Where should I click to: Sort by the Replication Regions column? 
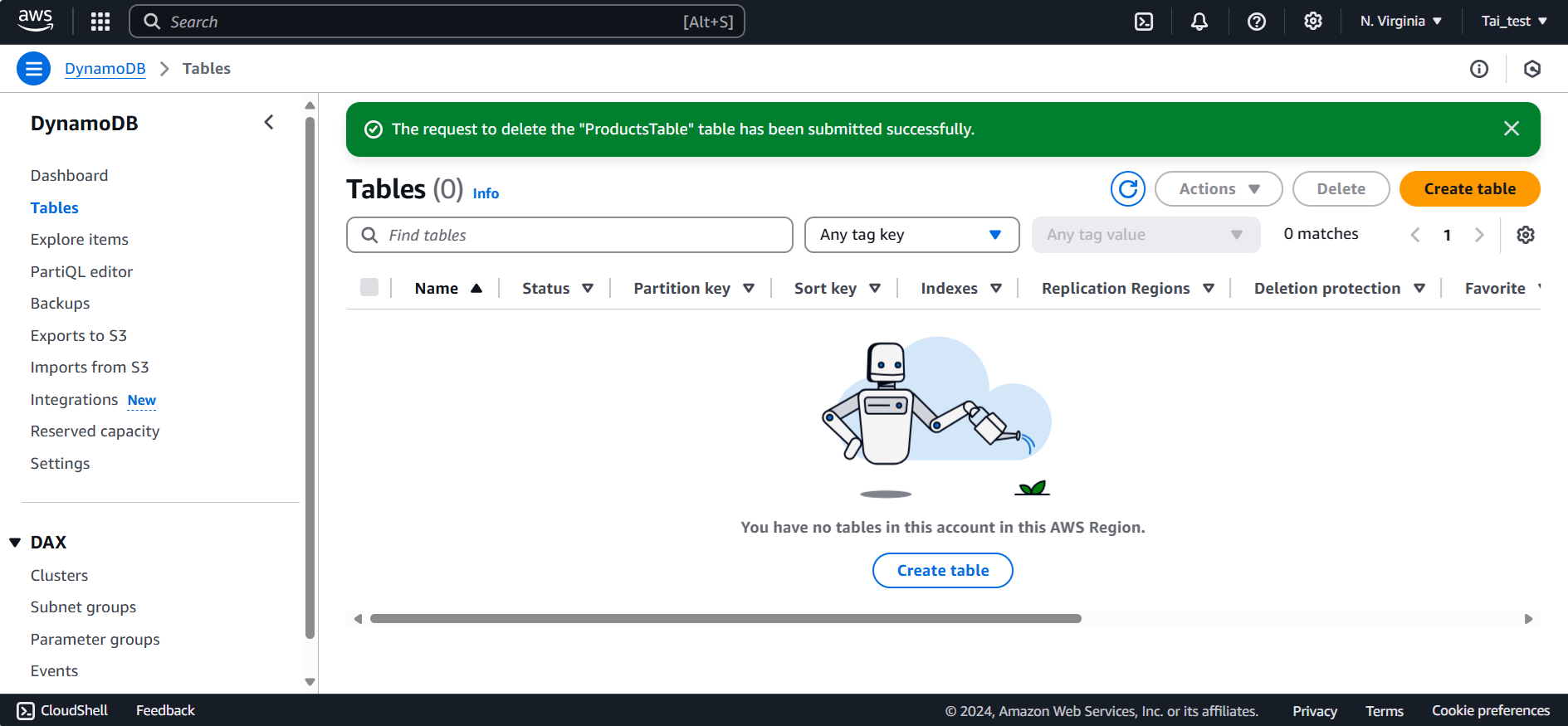tap(1128, 288)
